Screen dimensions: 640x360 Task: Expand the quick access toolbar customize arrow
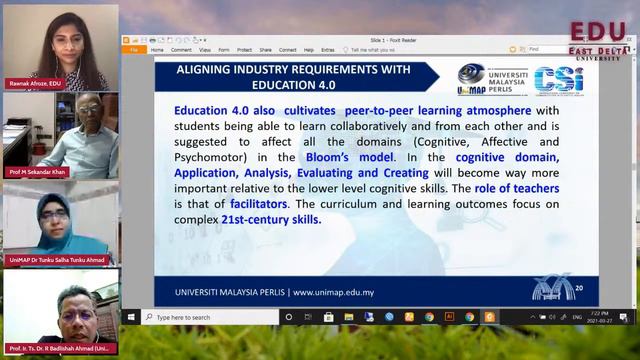[x=205, y=40]
